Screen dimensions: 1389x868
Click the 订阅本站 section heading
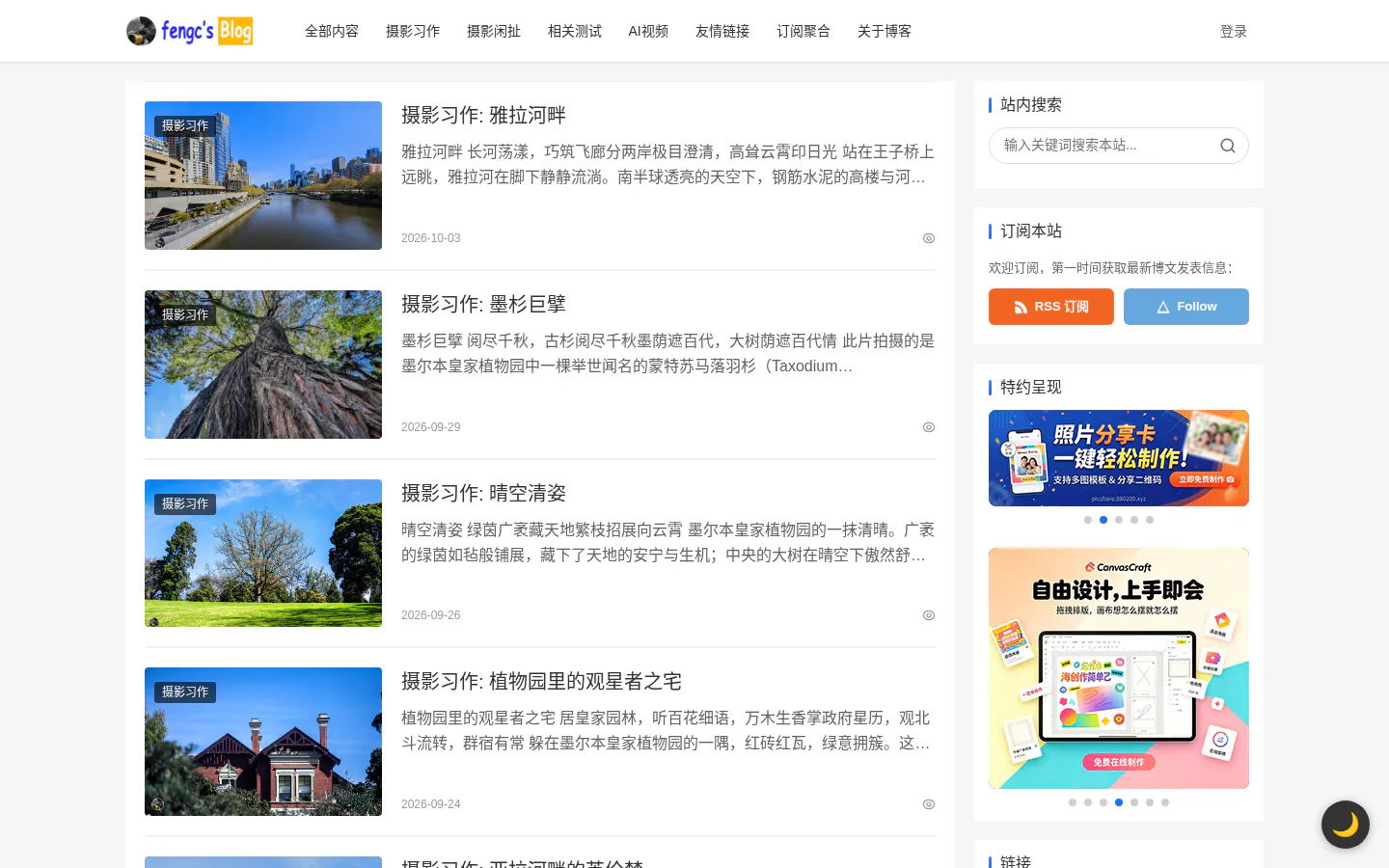pyautogui.click(x=1031, y=231)
